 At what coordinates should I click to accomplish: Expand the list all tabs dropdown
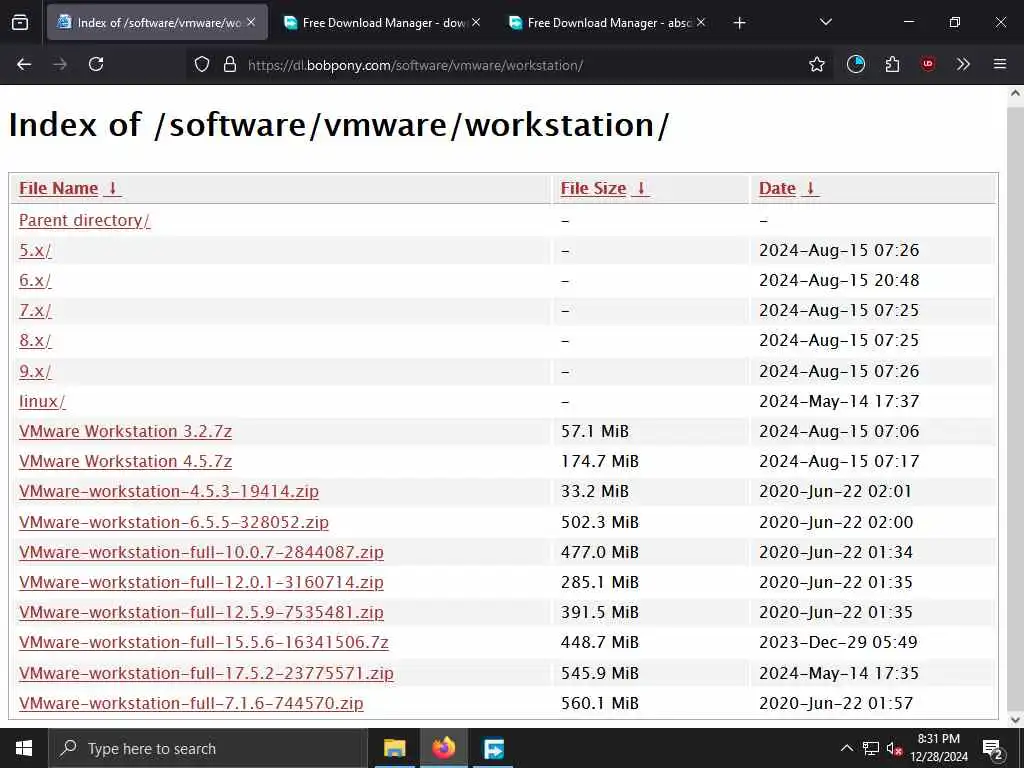tap(825, 22)
